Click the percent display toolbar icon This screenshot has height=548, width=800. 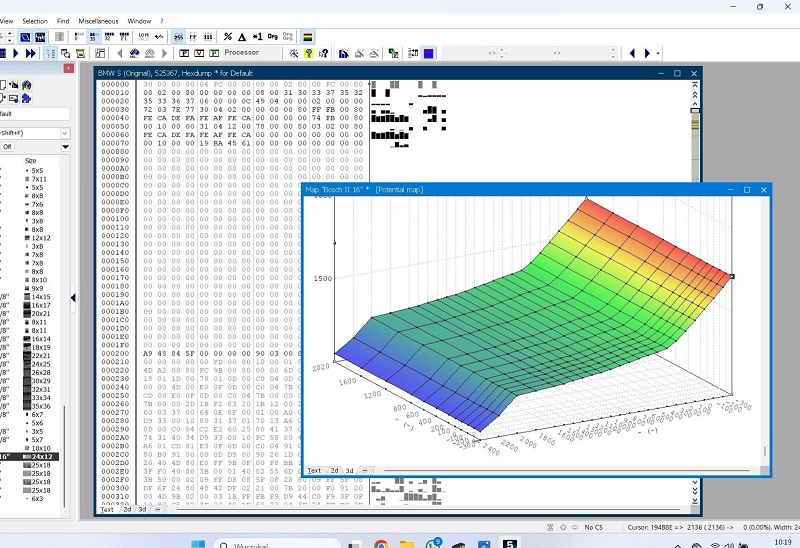coord(228,36)
